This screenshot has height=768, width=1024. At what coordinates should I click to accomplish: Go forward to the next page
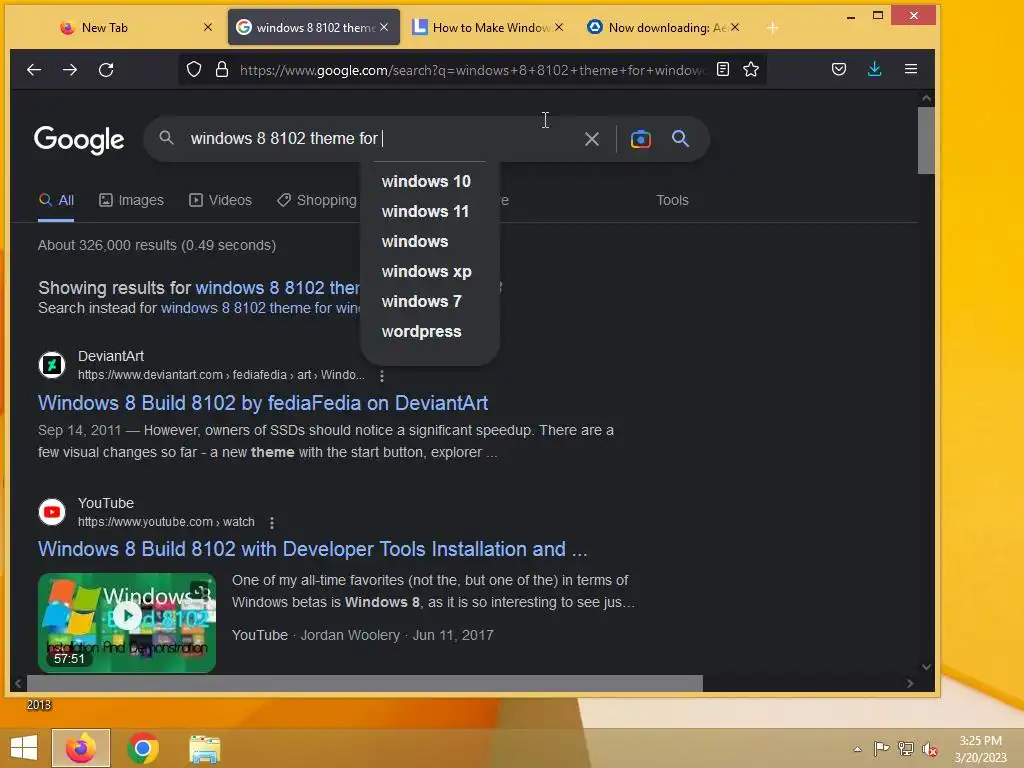(x=70, y=69)
